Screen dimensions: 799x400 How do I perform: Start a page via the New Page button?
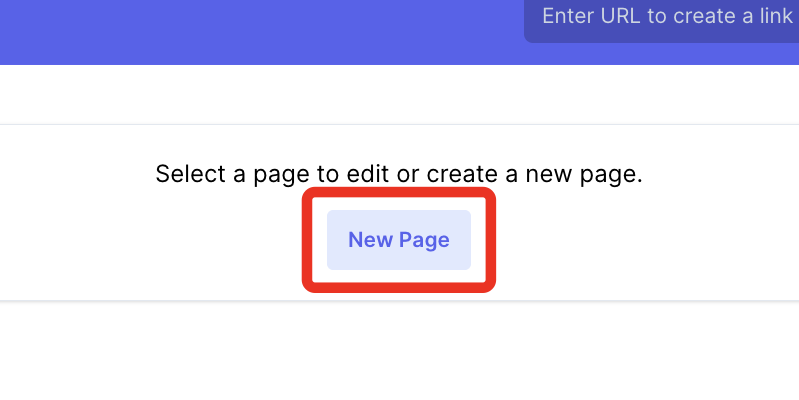click(x=398, y=240)
